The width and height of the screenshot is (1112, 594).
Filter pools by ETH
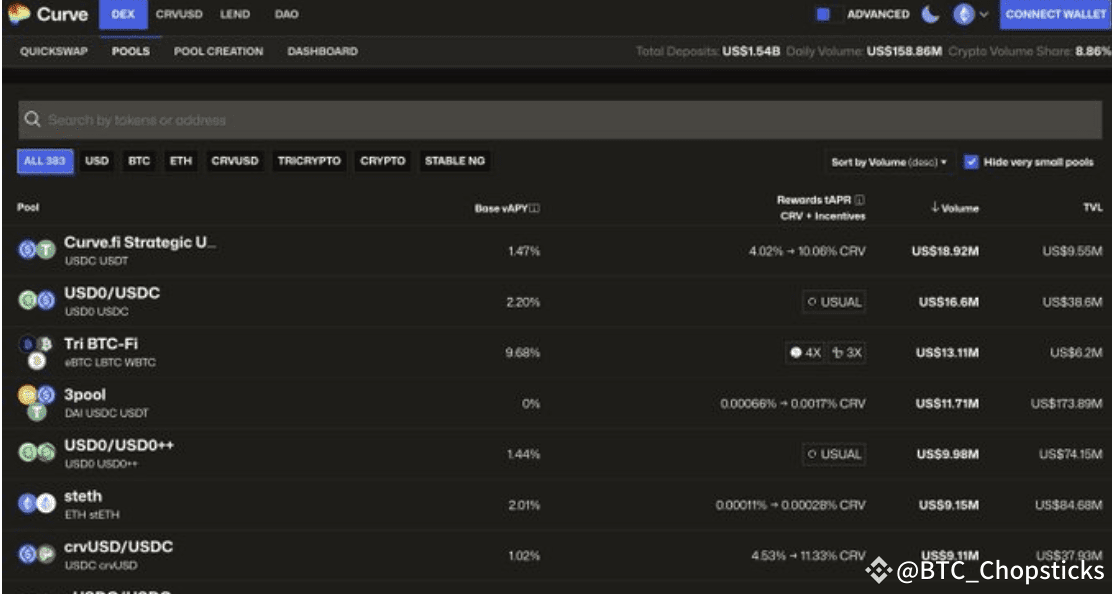[x=181, y=161]
